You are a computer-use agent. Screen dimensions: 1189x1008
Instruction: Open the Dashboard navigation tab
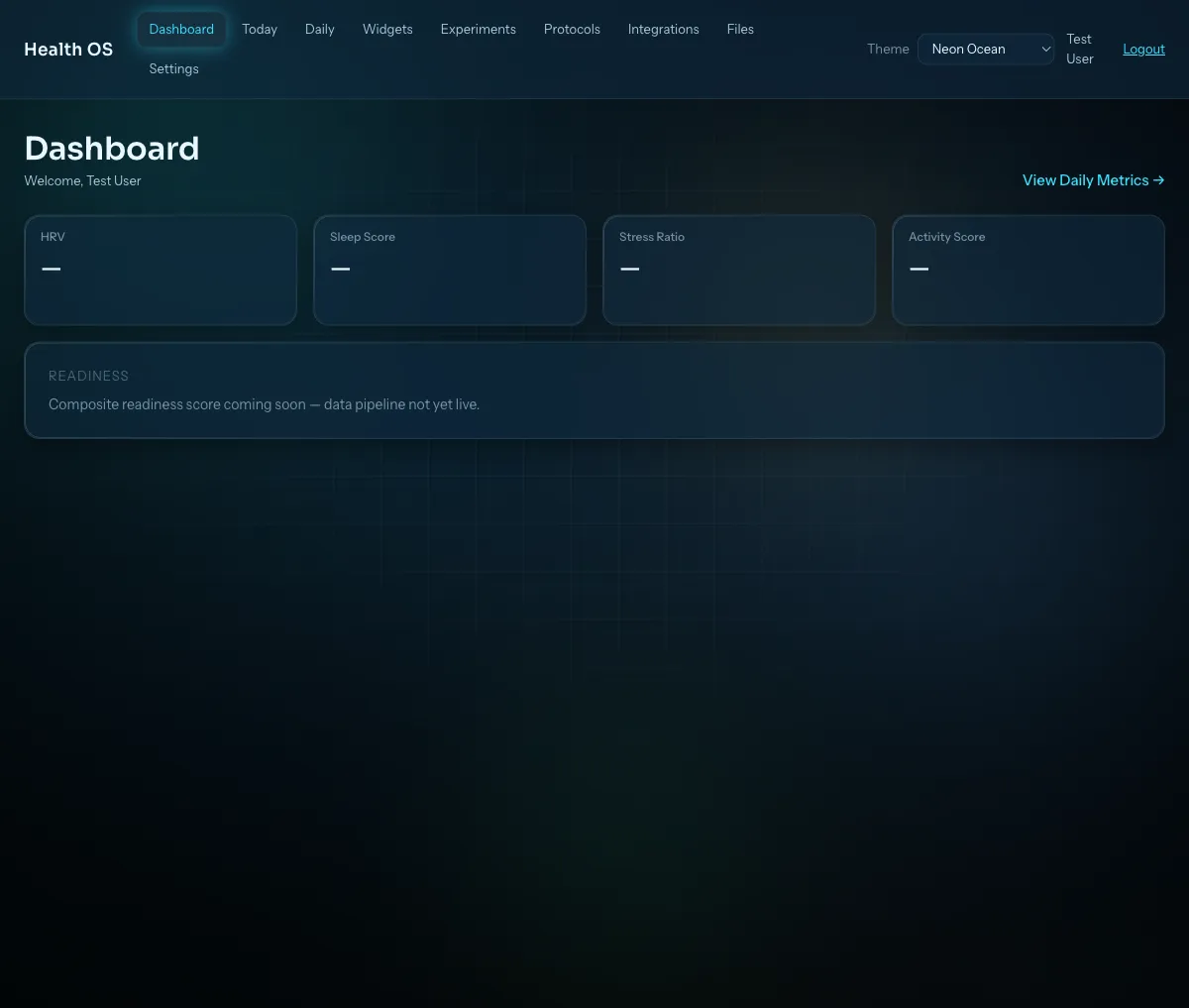coord(181,29)
